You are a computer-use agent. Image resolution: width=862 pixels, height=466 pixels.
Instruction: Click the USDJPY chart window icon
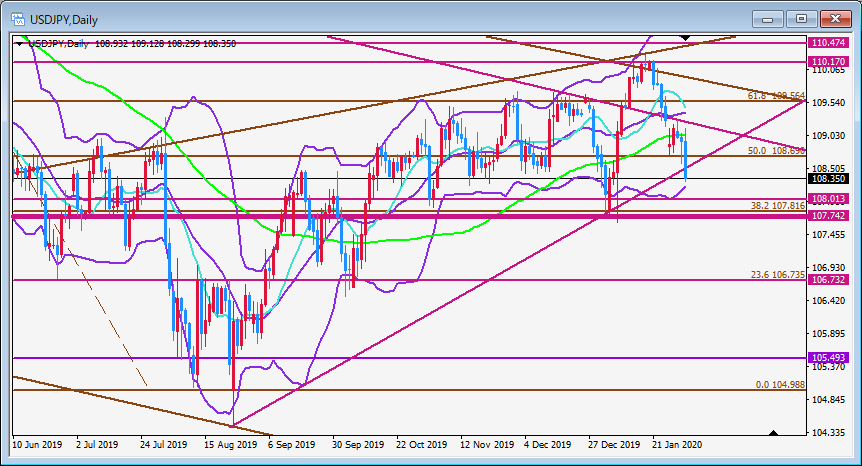pyautogui.click(x=18, y=19)
